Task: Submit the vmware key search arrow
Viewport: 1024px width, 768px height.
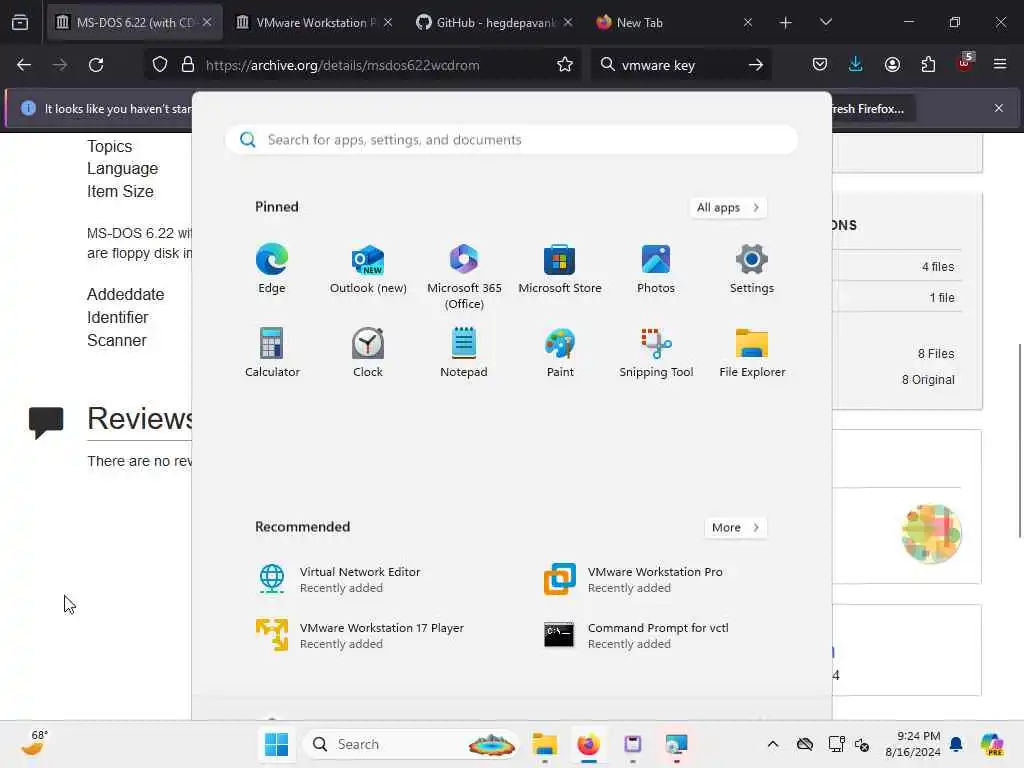Action: [756, 65]
